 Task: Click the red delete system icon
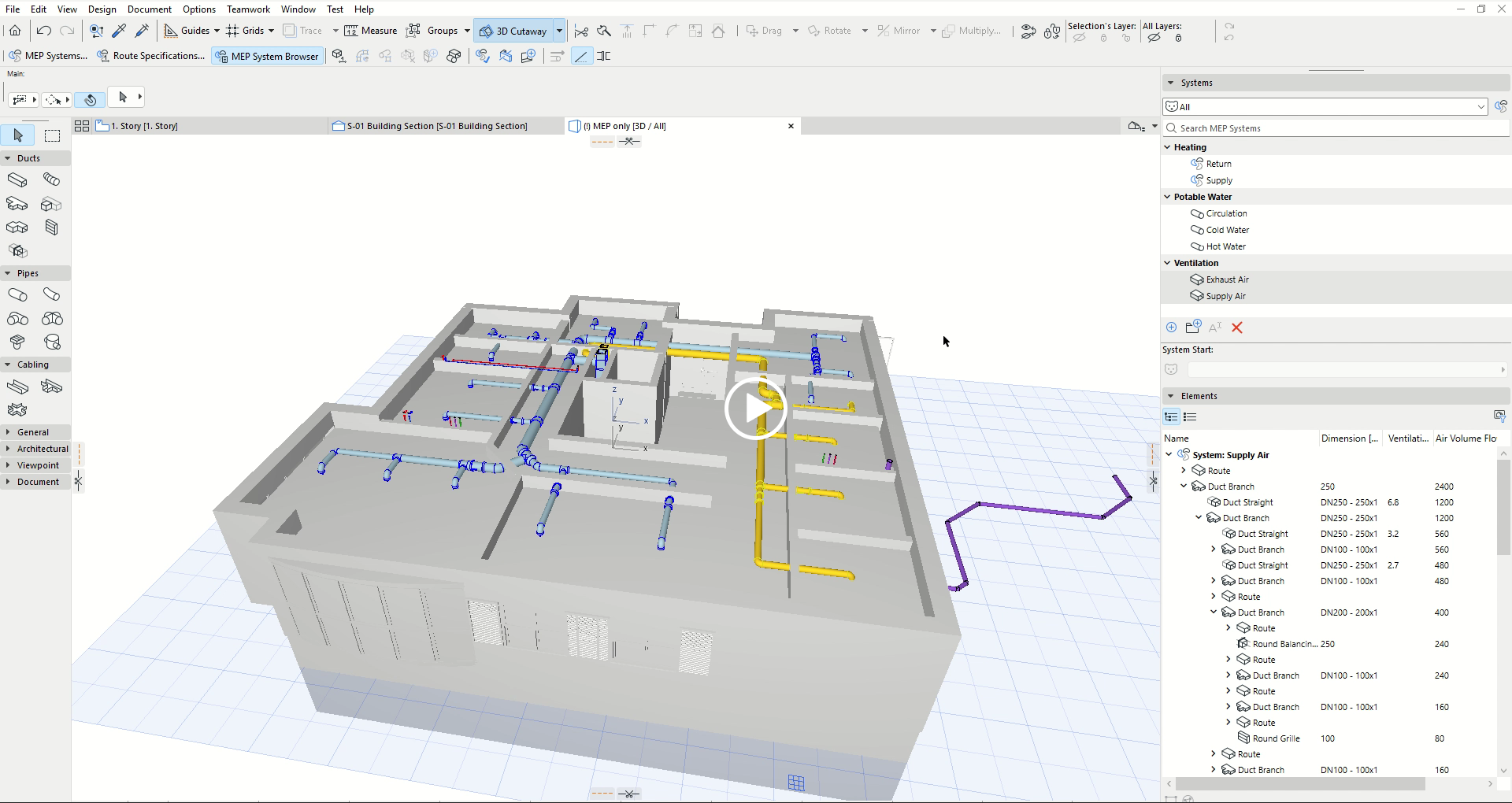click(1237, 327)
